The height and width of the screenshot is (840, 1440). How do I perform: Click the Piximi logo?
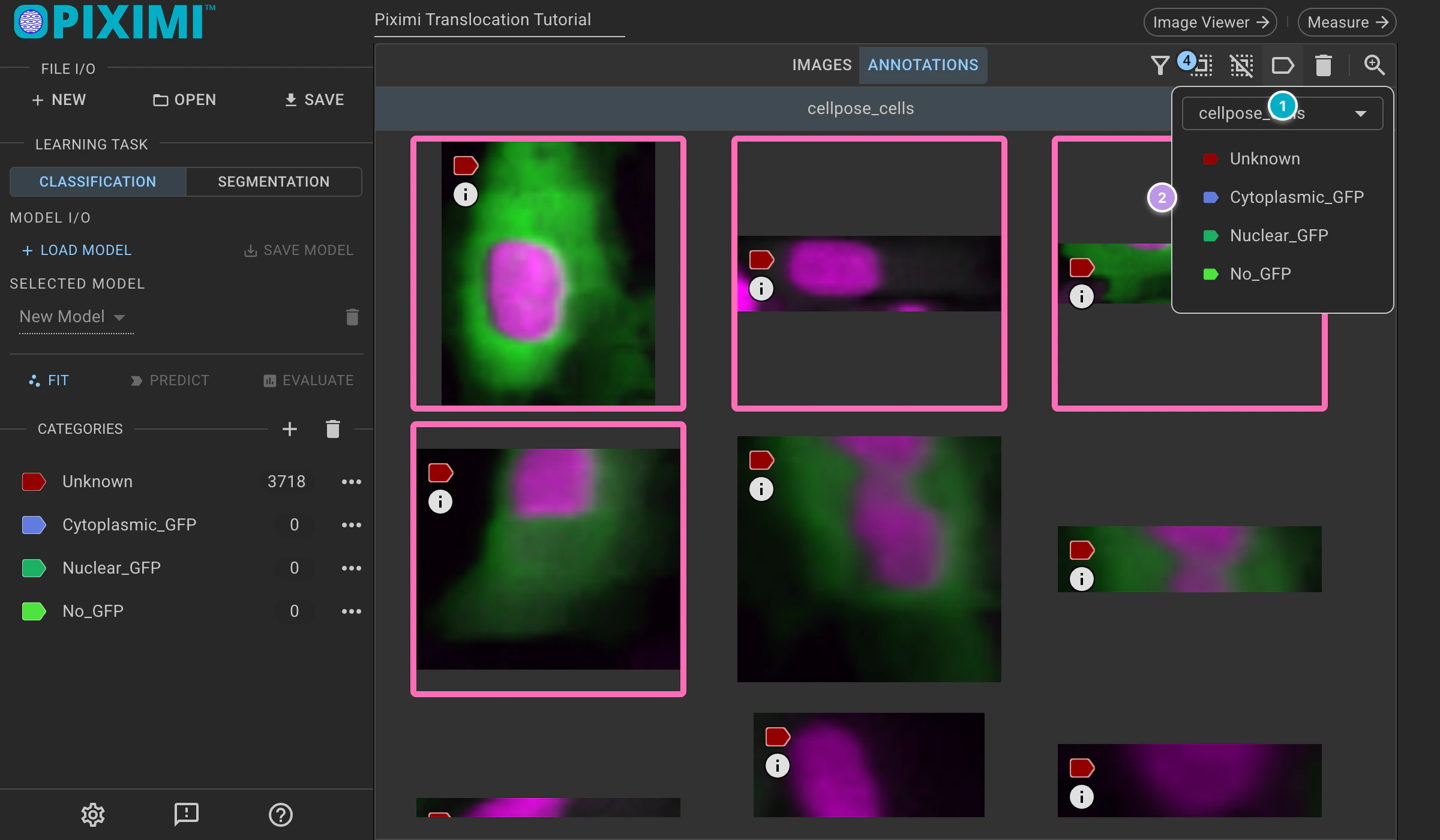pyautogui.click(x=114, y=22)
